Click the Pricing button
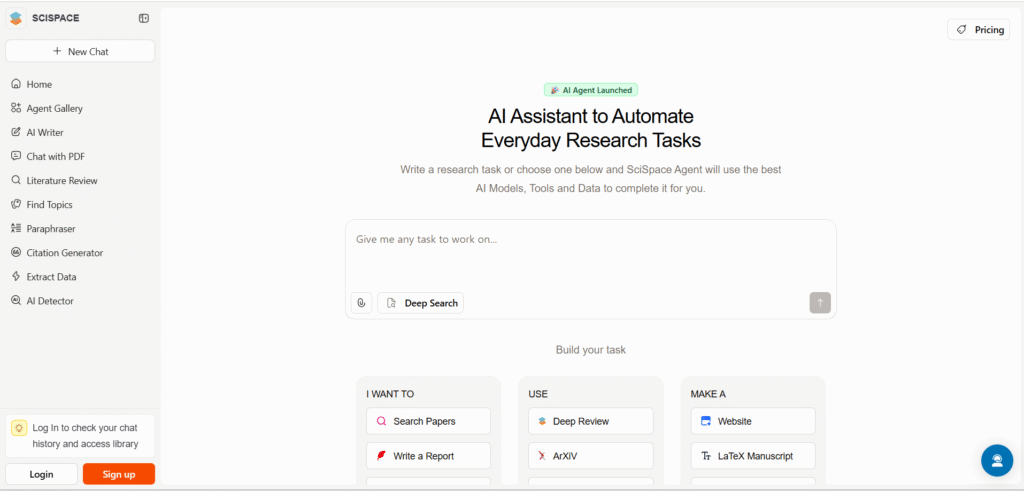The height and width of the screenshot is (491, 1024). click(x=978, y=30)
